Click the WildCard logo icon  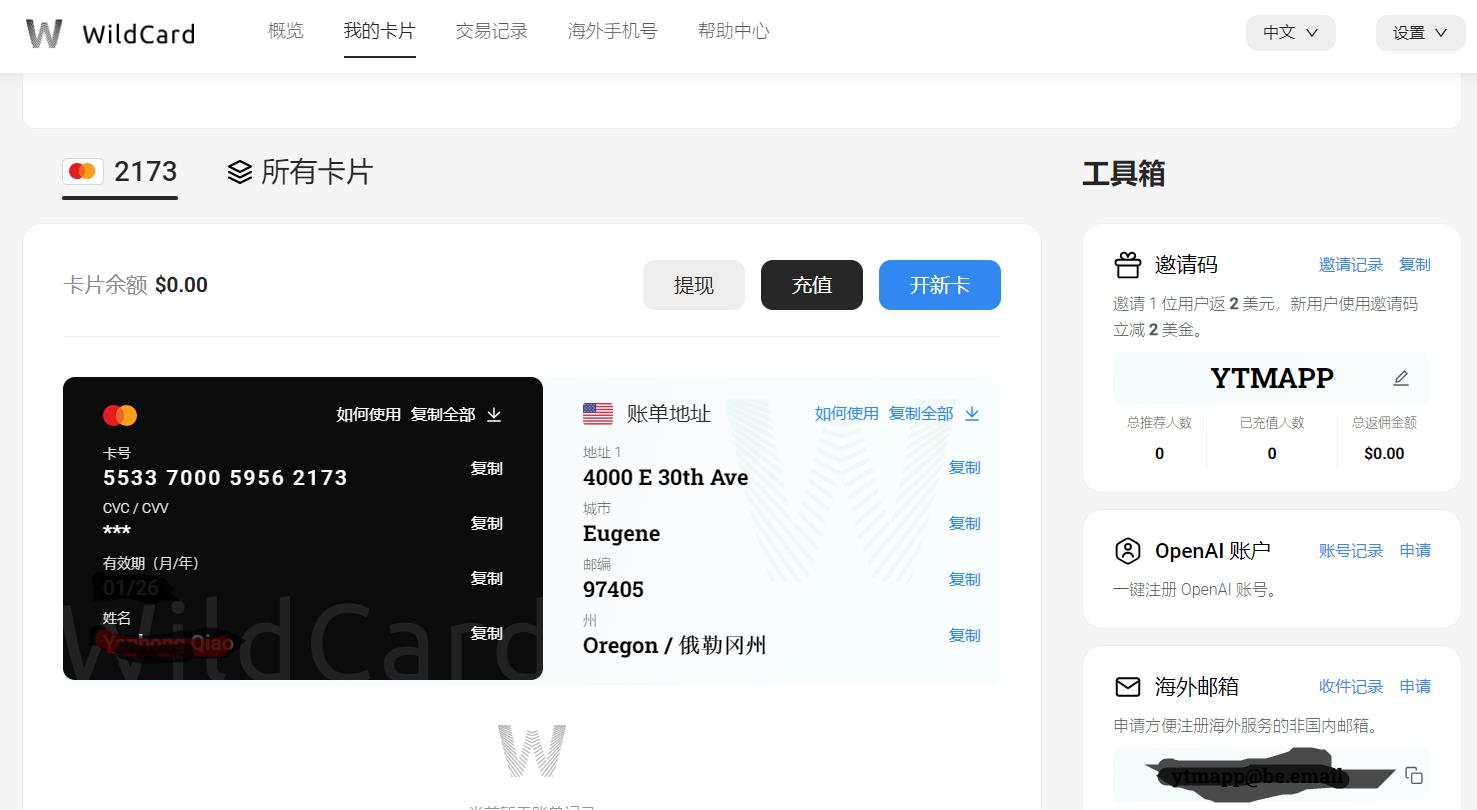[44, 33]
